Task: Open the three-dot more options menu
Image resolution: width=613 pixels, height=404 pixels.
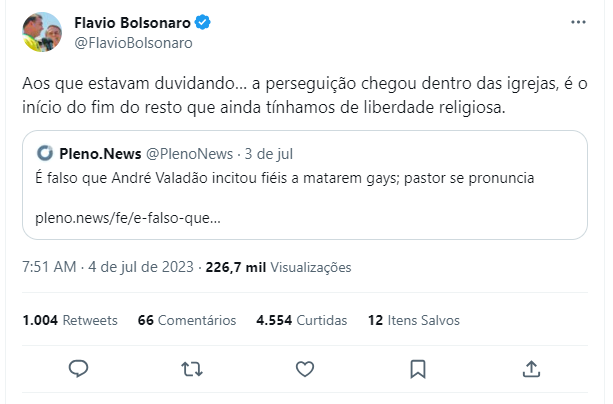Action: pyautogui.click(x=578, y=22)
